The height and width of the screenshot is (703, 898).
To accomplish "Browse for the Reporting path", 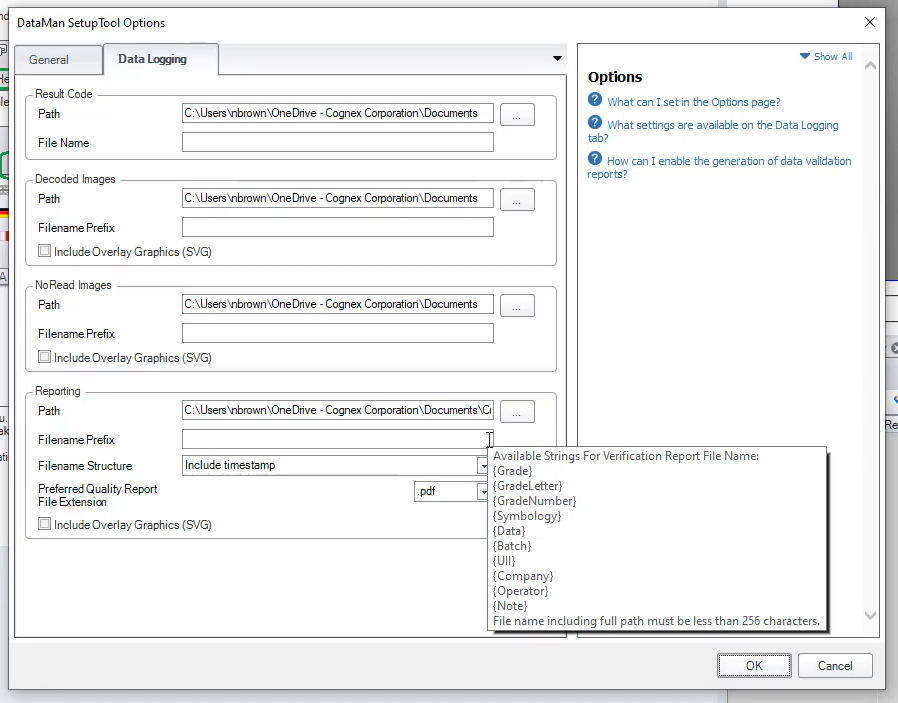I will tap(517, 412).
